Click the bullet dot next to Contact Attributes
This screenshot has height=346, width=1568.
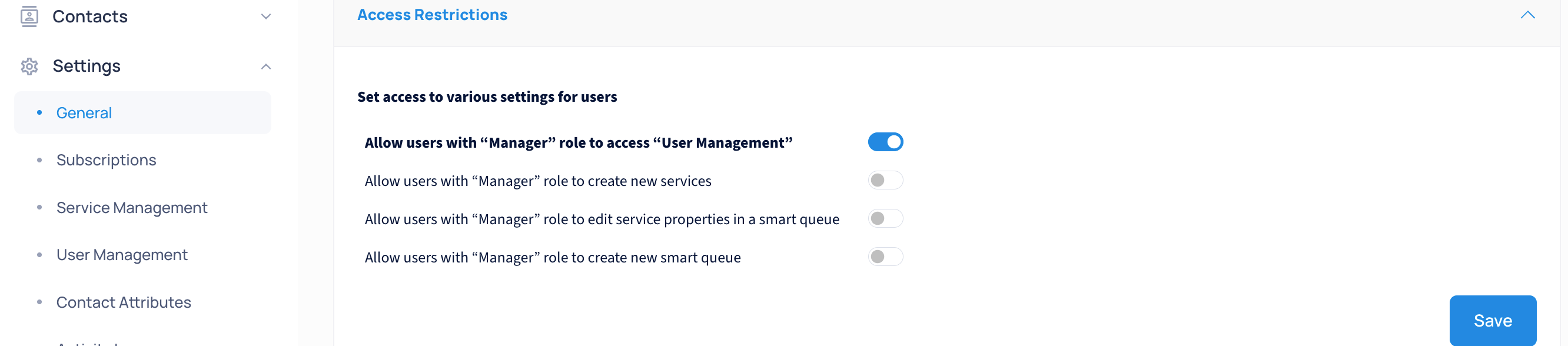pyautogui.click(x=39, y=302)
